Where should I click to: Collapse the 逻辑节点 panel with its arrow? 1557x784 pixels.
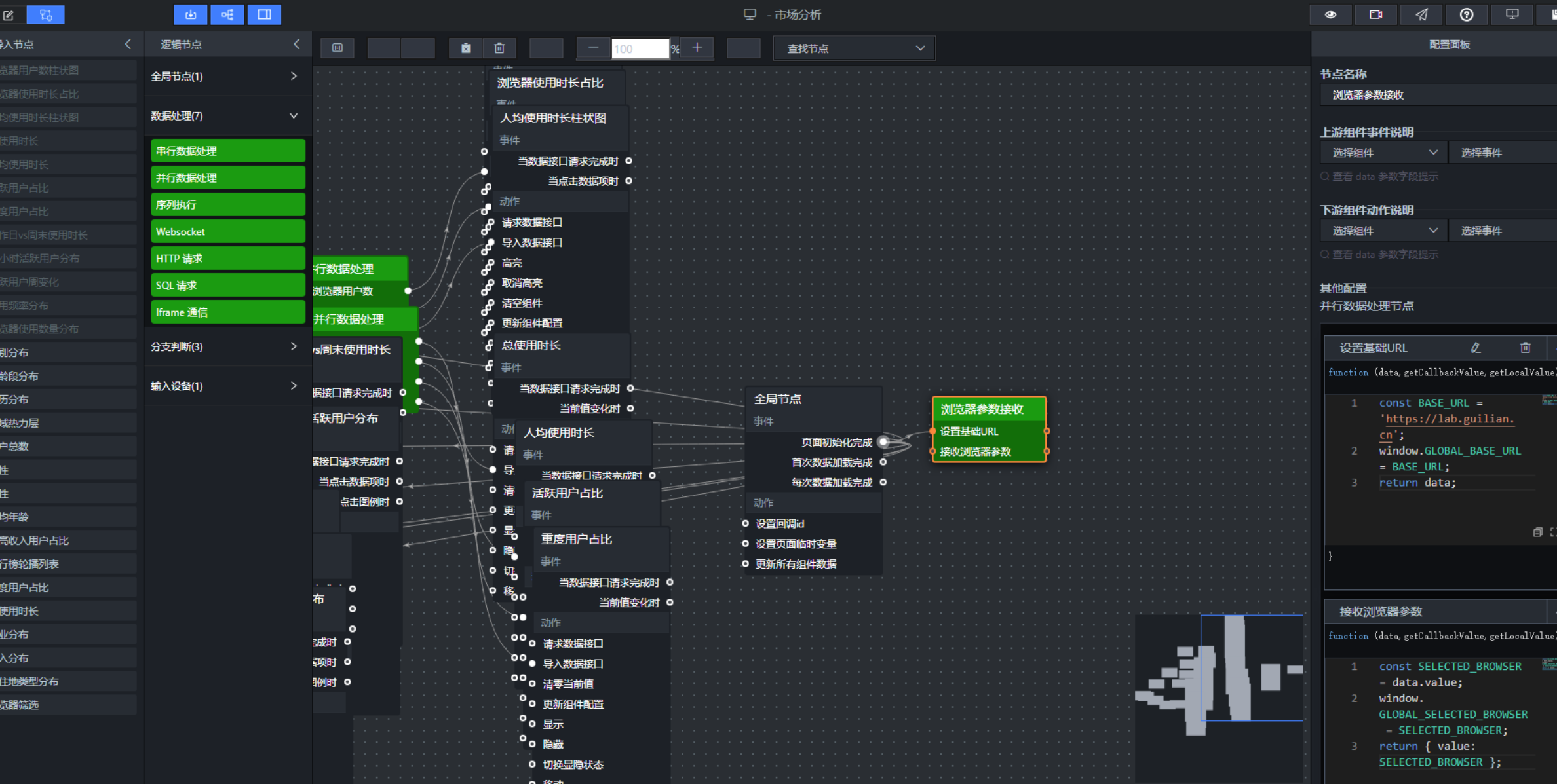pos(297,44)
